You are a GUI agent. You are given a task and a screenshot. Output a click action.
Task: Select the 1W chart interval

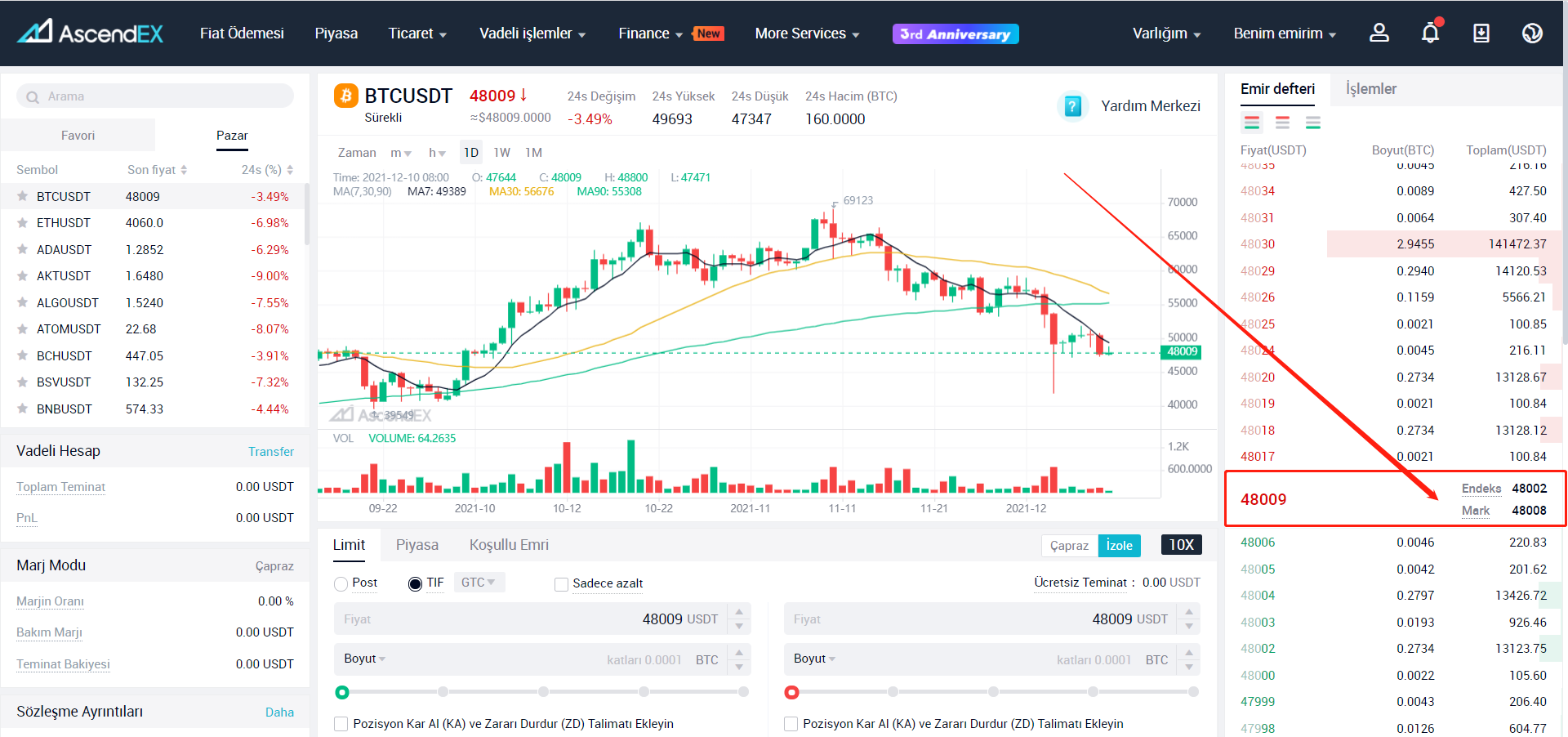tap(501, 153)
